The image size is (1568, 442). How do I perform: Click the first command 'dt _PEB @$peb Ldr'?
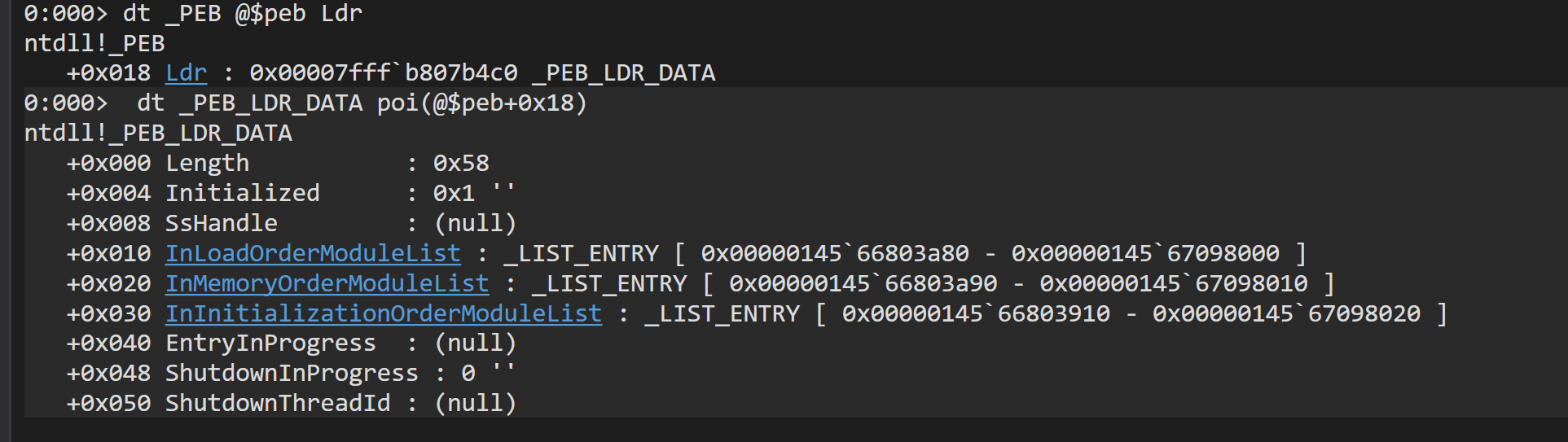pos(242,14)
